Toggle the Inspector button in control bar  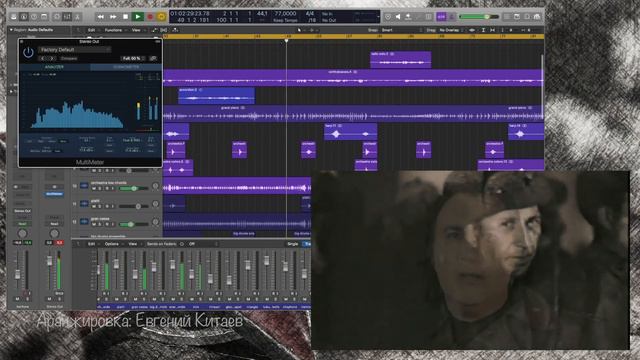[x=24, y=17]
